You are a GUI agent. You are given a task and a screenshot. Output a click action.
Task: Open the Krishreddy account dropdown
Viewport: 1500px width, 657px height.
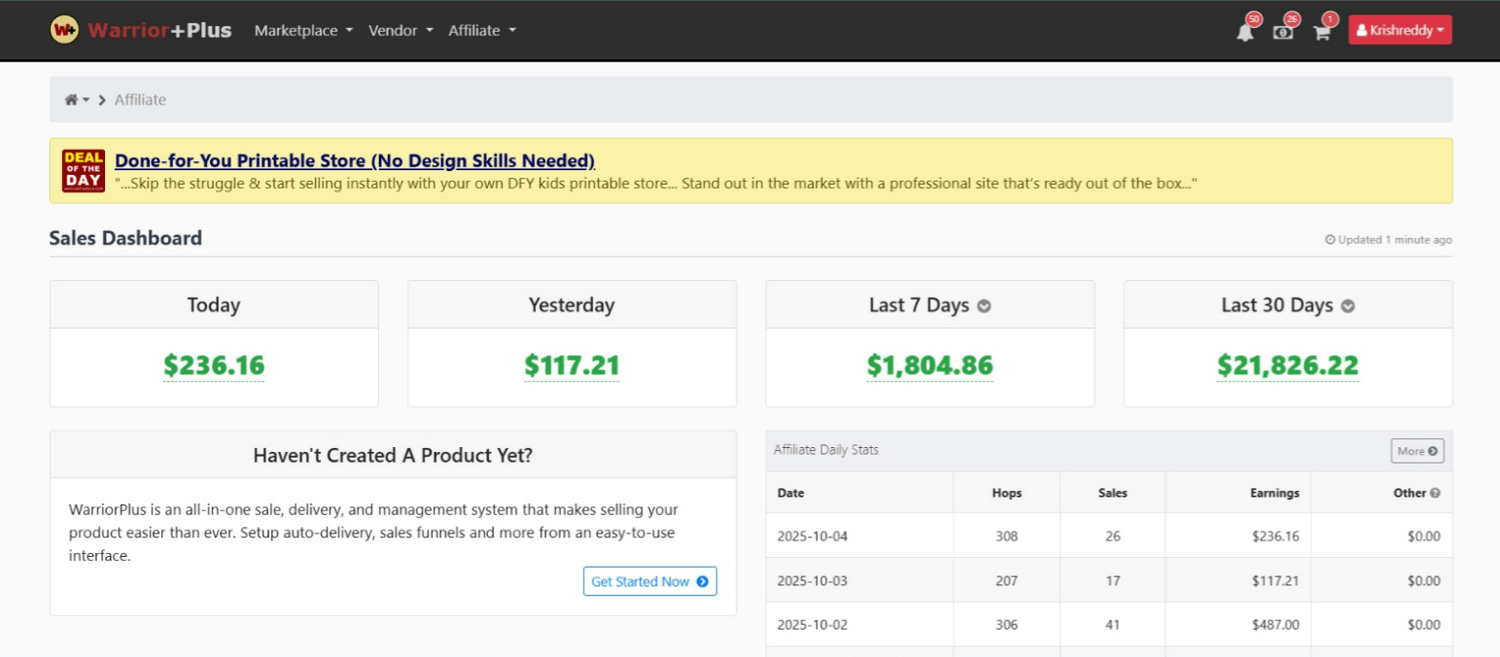click(1400, 30)
